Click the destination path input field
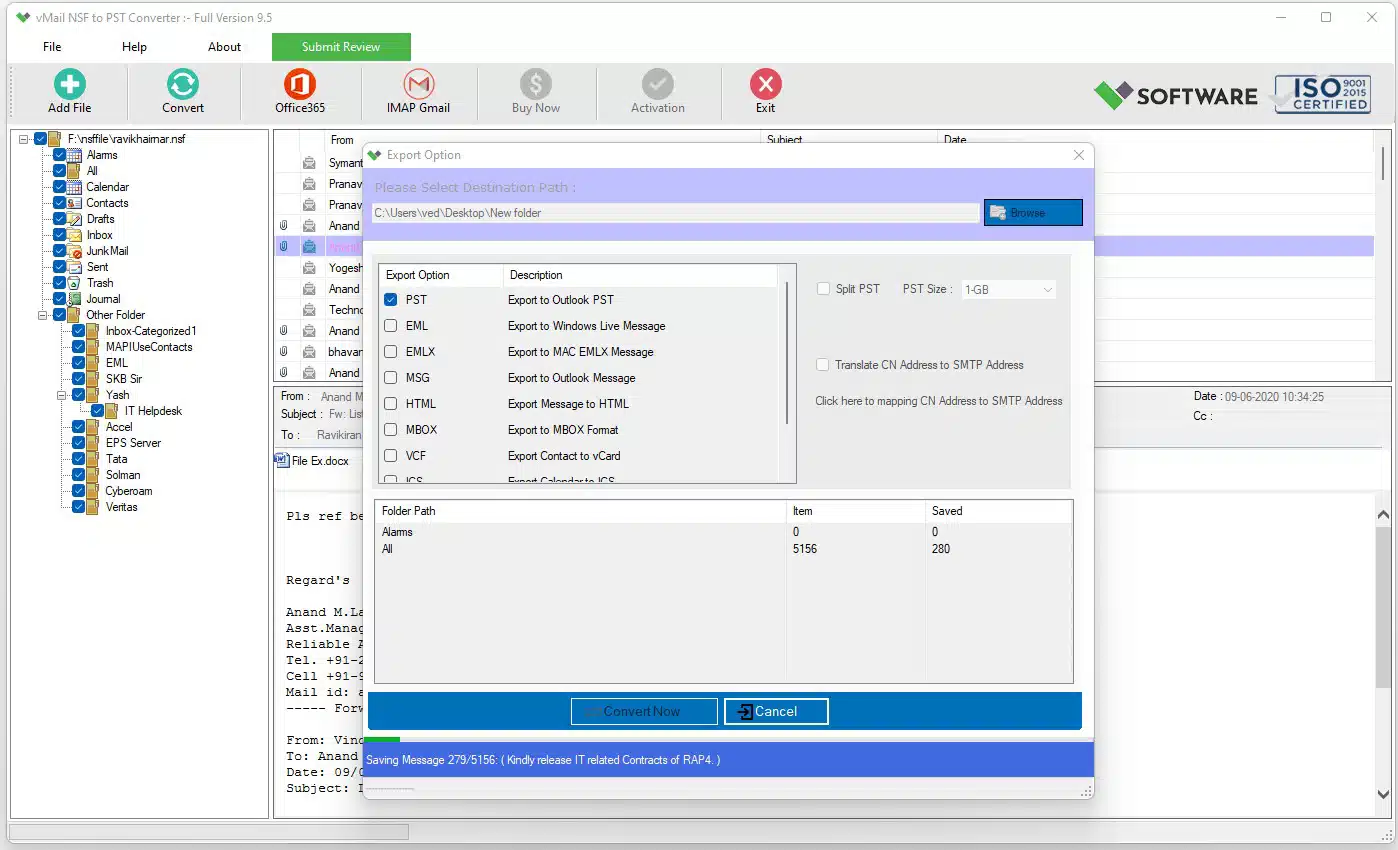The height and width of the screenshot is (850, 1398). point(675,212)
